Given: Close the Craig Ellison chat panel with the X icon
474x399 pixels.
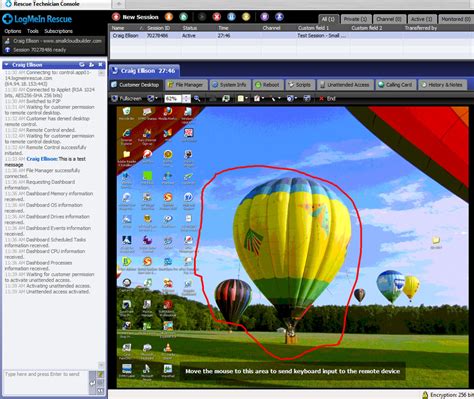Looking at the screenshot, I should tap(100, 65).
